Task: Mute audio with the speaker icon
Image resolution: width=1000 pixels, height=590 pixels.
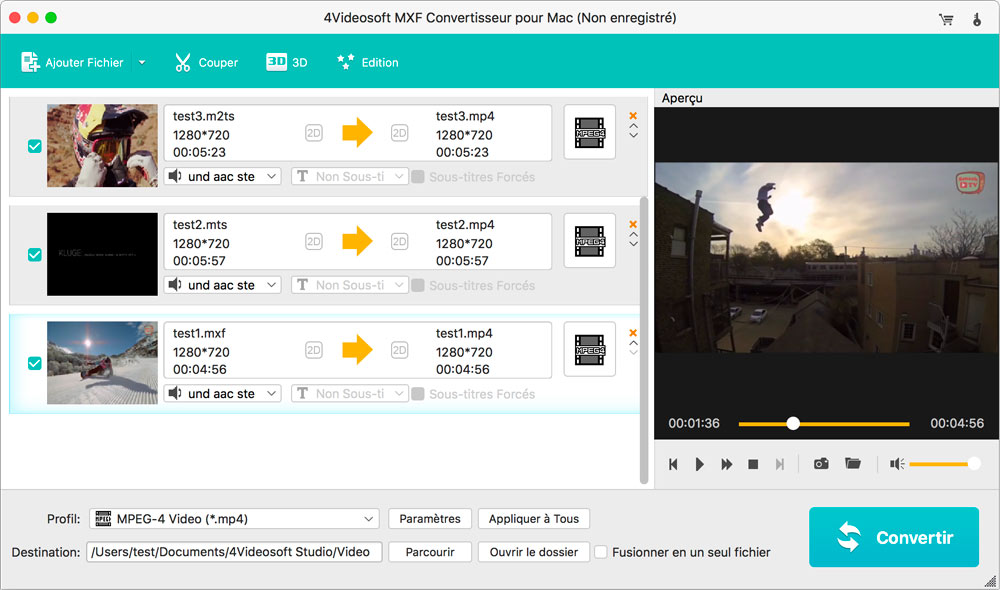Action: 897,464
